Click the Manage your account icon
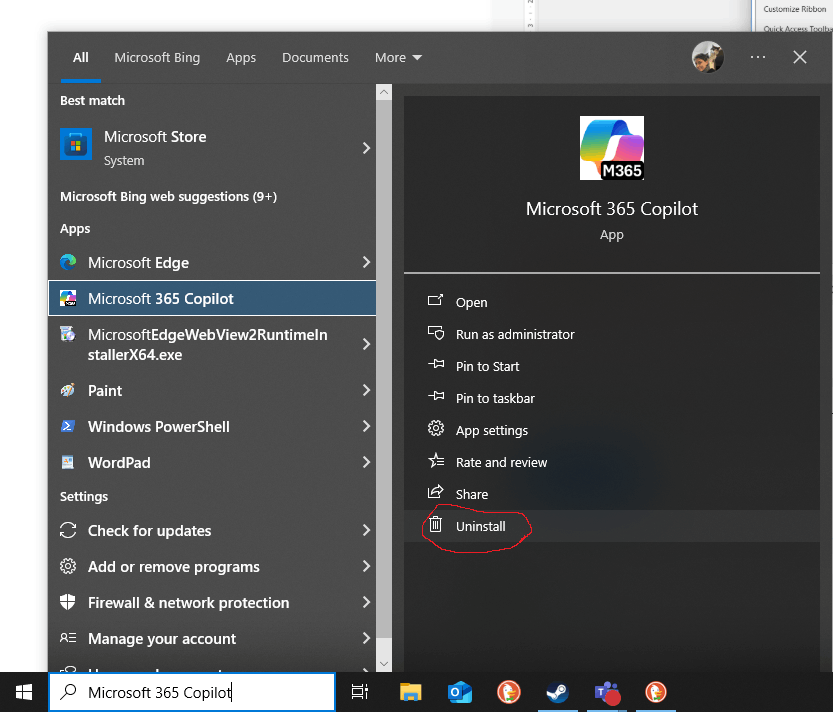Screen dimensions: 833x712 (x=68, y=638)
